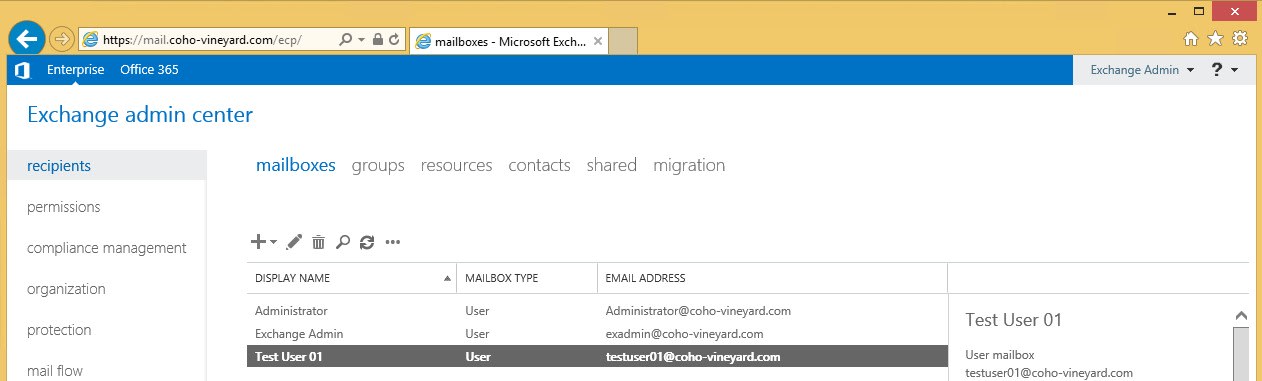
Task: Select the Exchange Admin mailbox row
Action: click(x=597, y=334)
